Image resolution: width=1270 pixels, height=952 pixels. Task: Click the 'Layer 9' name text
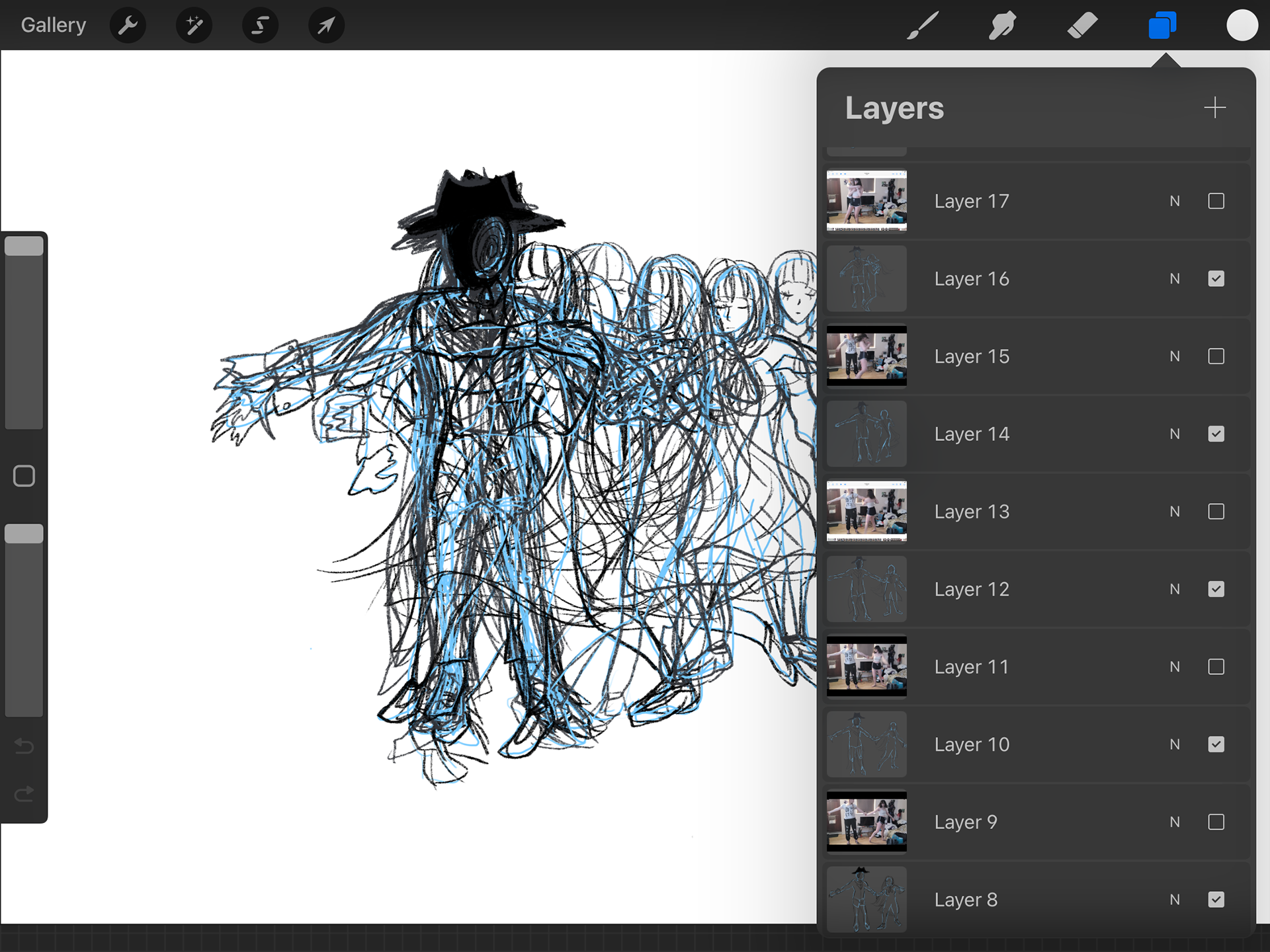[x=966, y=822]
